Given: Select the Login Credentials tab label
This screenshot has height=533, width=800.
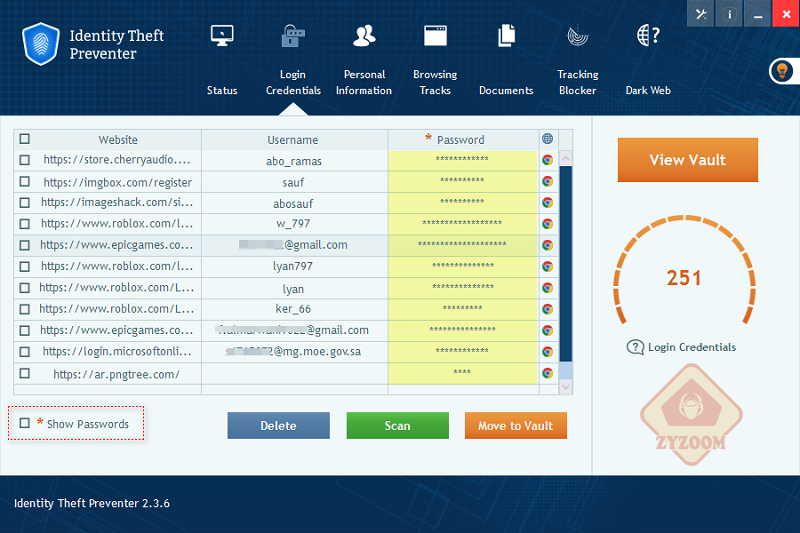Looking at the screenshot, I should (293, 82).
